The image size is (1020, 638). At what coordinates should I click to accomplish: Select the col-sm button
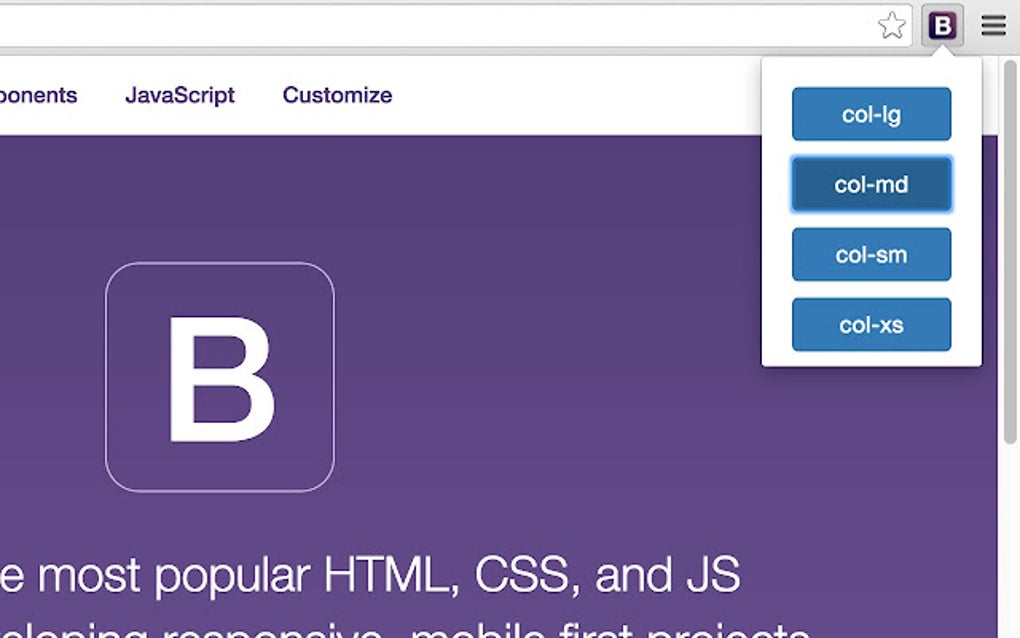[871, 254]
